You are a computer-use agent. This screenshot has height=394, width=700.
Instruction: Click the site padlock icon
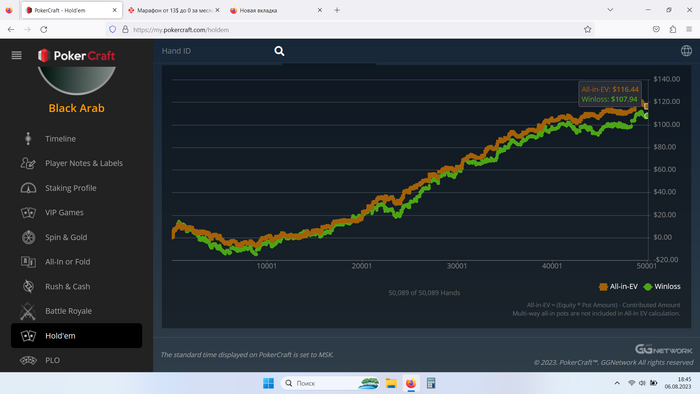coord(125,29)
